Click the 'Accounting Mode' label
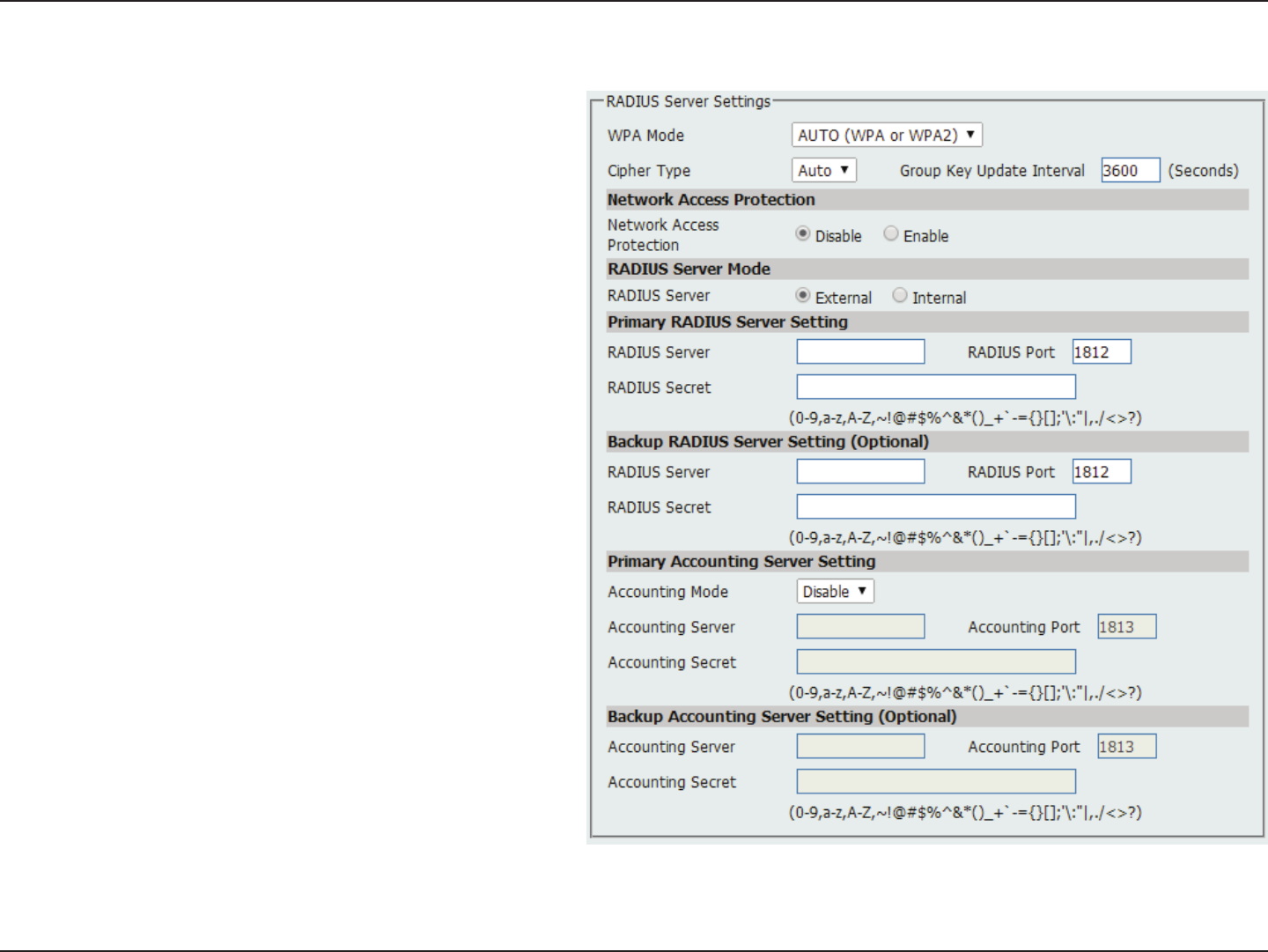This screenshot has height=952, width=1268. [667, 592]
